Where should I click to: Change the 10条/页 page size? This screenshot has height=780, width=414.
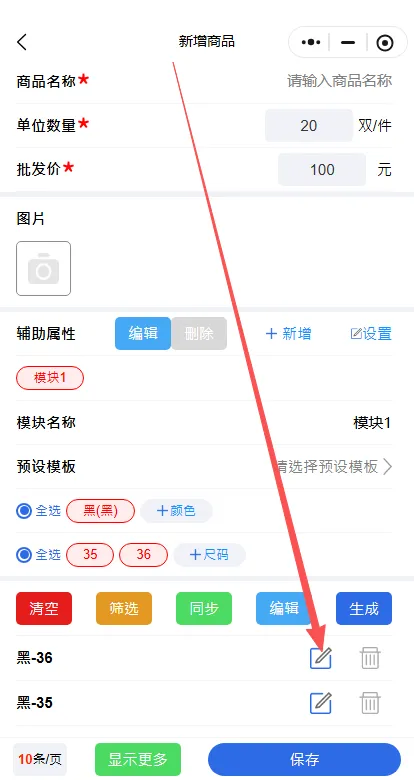pos(40,760)
